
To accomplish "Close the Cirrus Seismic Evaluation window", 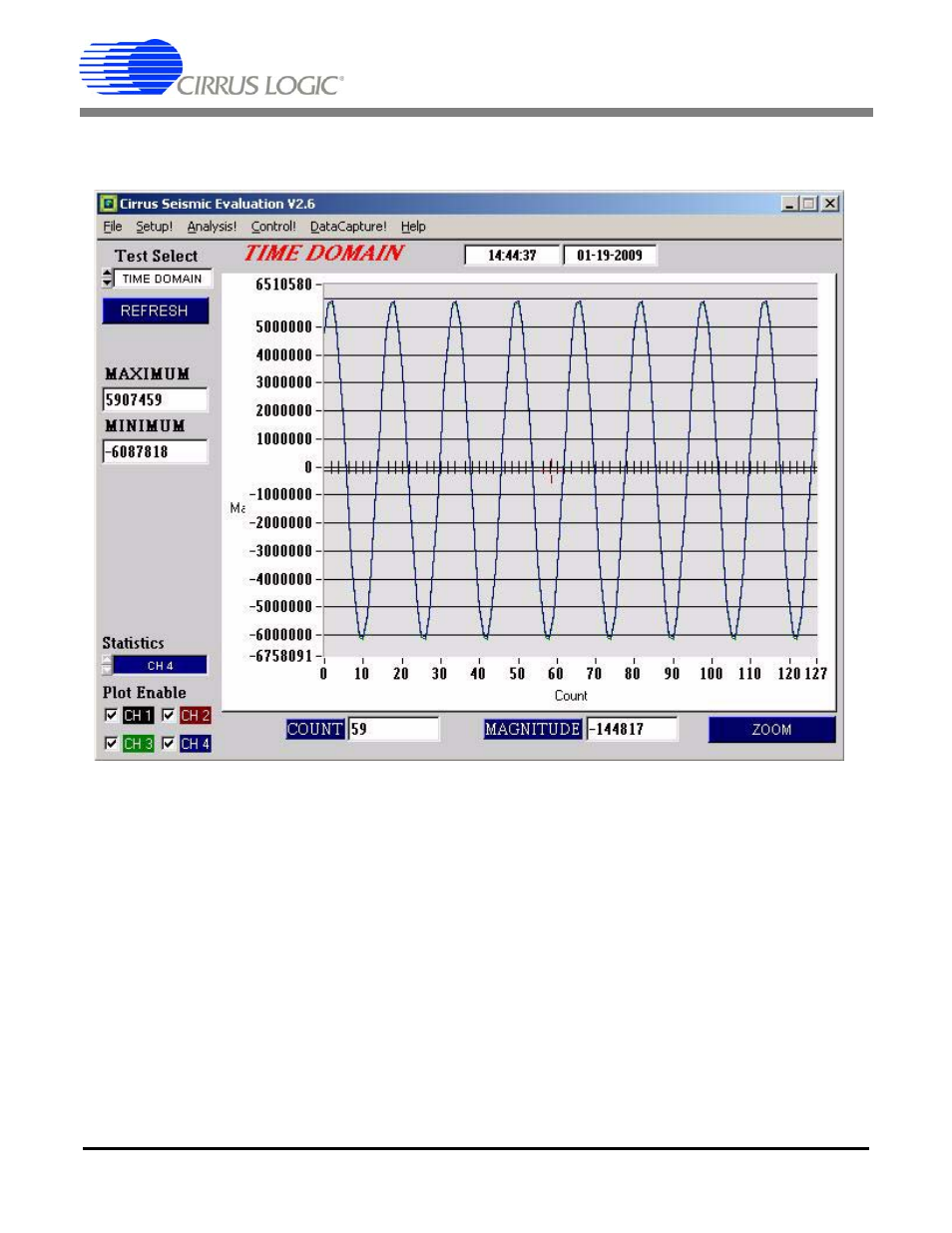I will (x=830, y=204).
